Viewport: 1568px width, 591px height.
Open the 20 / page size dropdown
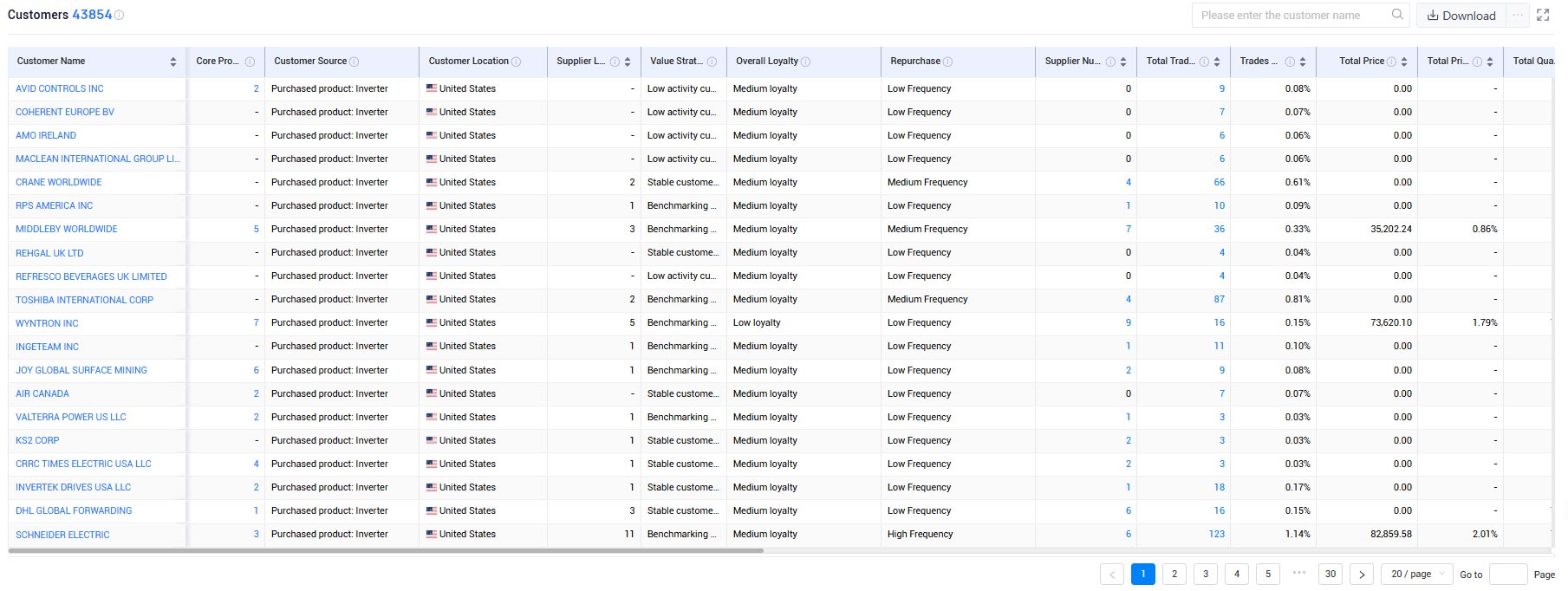1417,575
